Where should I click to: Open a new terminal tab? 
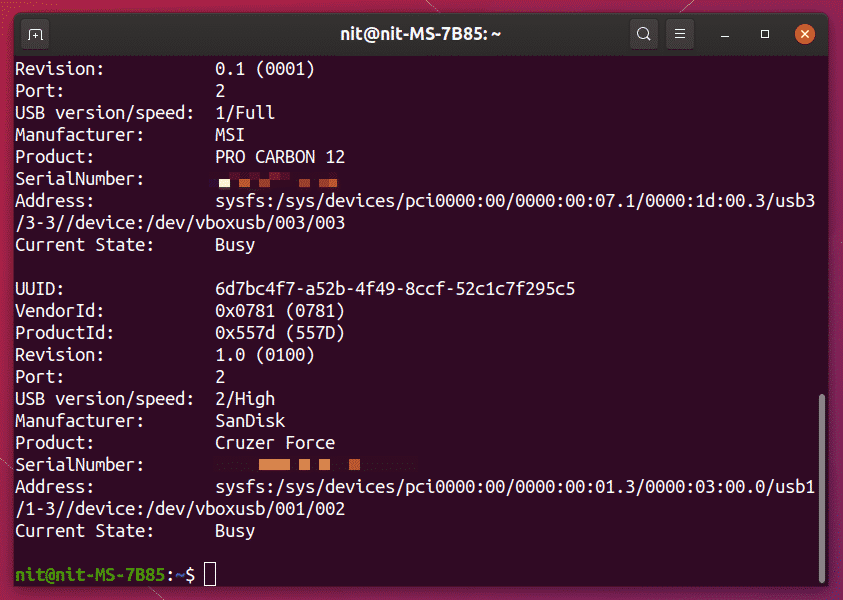click(x=35, y=34)
